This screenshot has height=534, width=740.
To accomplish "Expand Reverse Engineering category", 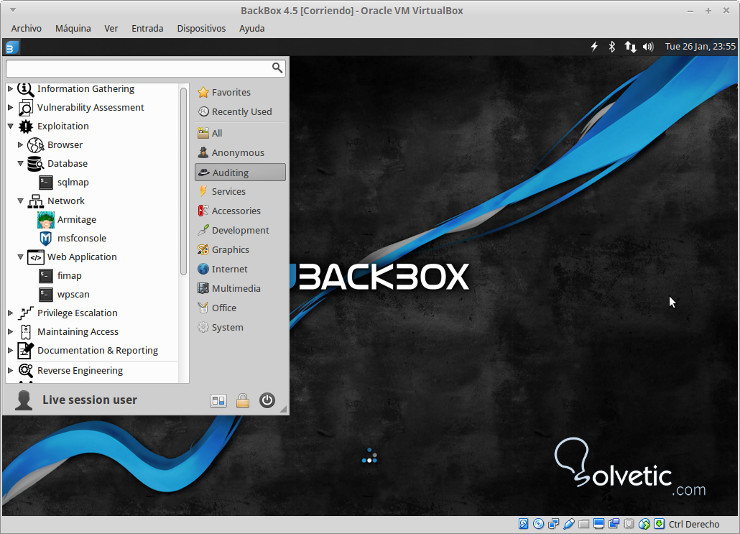I will coord(10,370).
